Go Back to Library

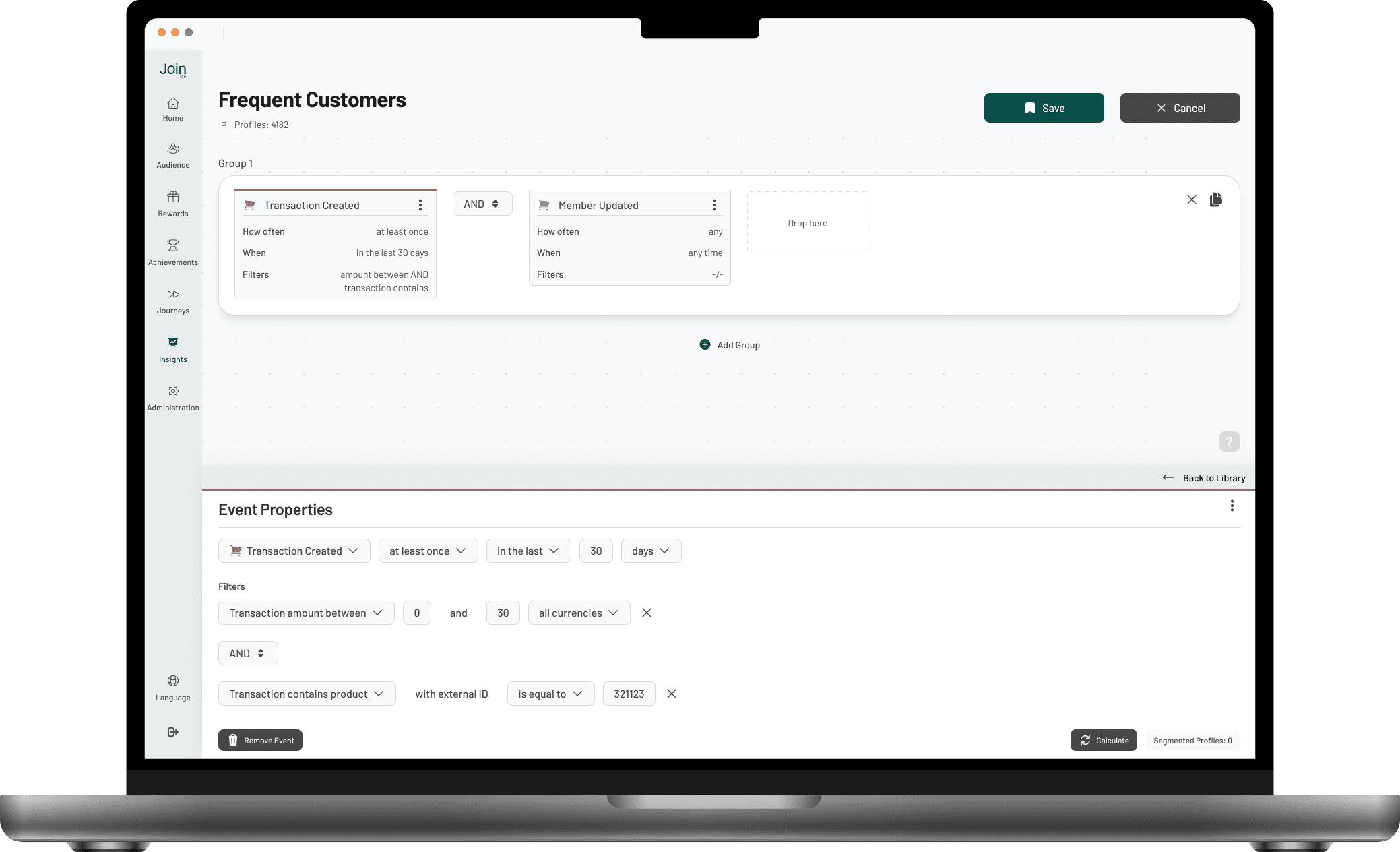pos(1204,478)
